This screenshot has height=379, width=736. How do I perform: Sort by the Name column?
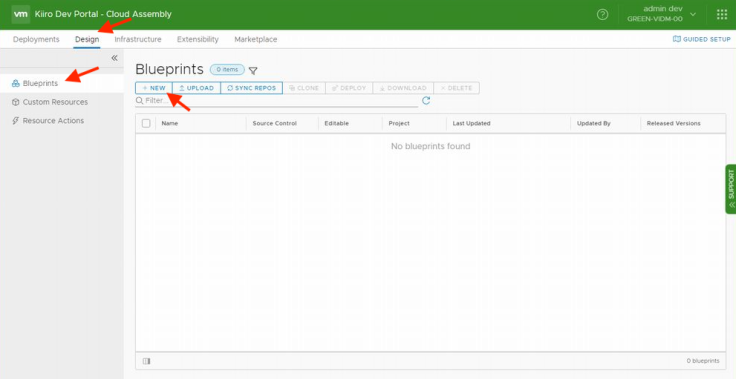[x=170, y=123]
